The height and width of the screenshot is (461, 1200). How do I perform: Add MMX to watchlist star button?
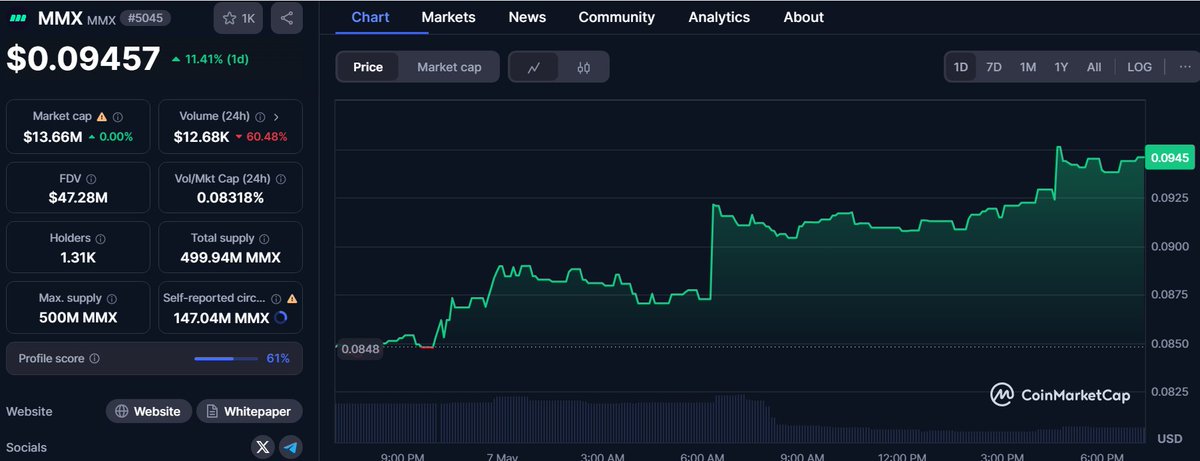point(238,18)
